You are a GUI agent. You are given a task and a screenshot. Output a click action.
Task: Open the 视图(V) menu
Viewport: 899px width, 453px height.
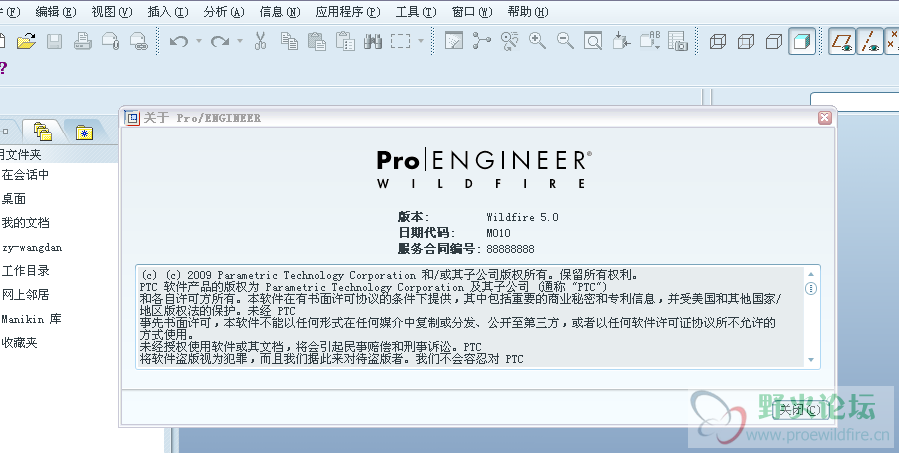112,12
